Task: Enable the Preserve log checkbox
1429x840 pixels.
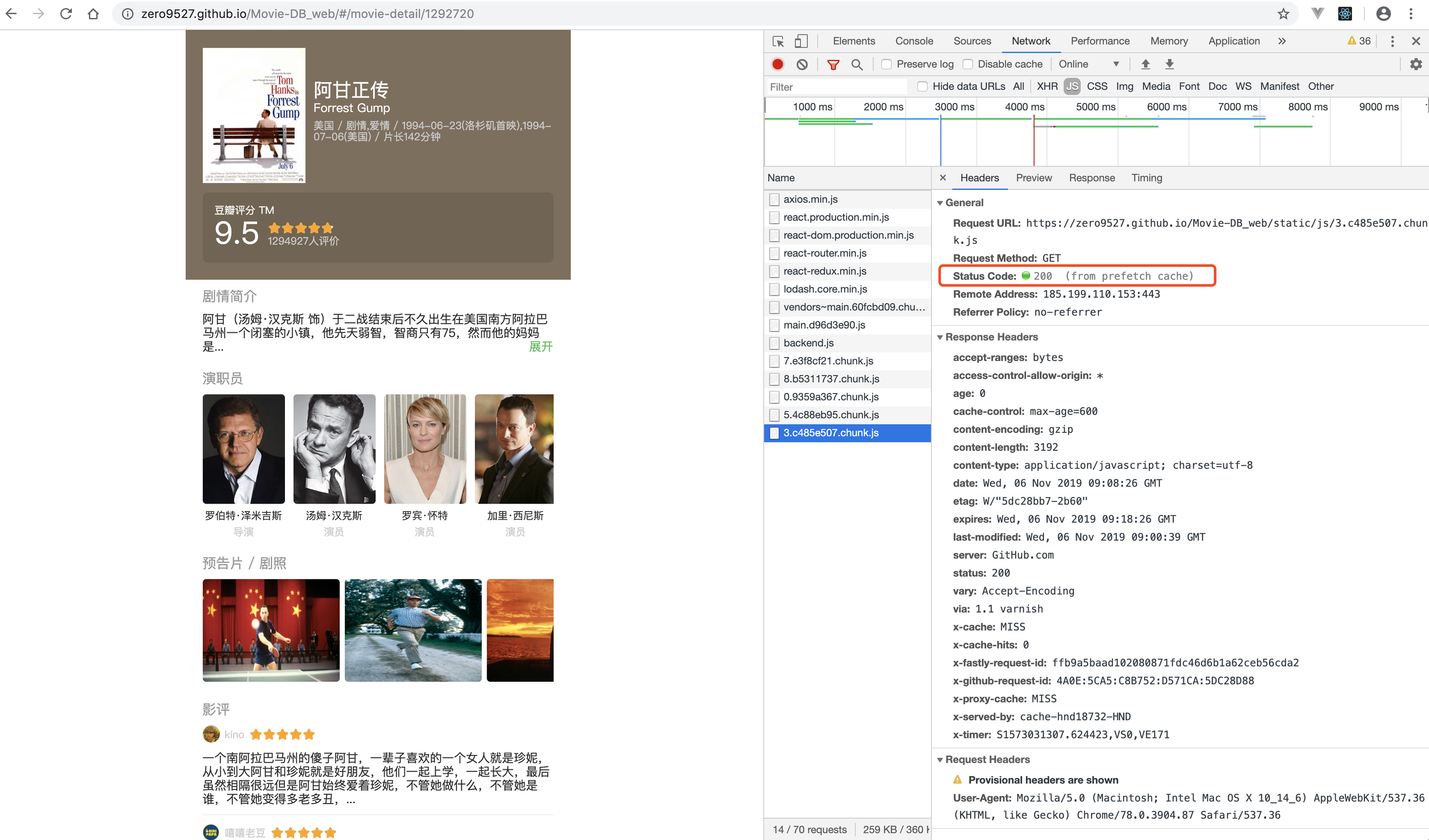Action: click(x=887, y=64)
